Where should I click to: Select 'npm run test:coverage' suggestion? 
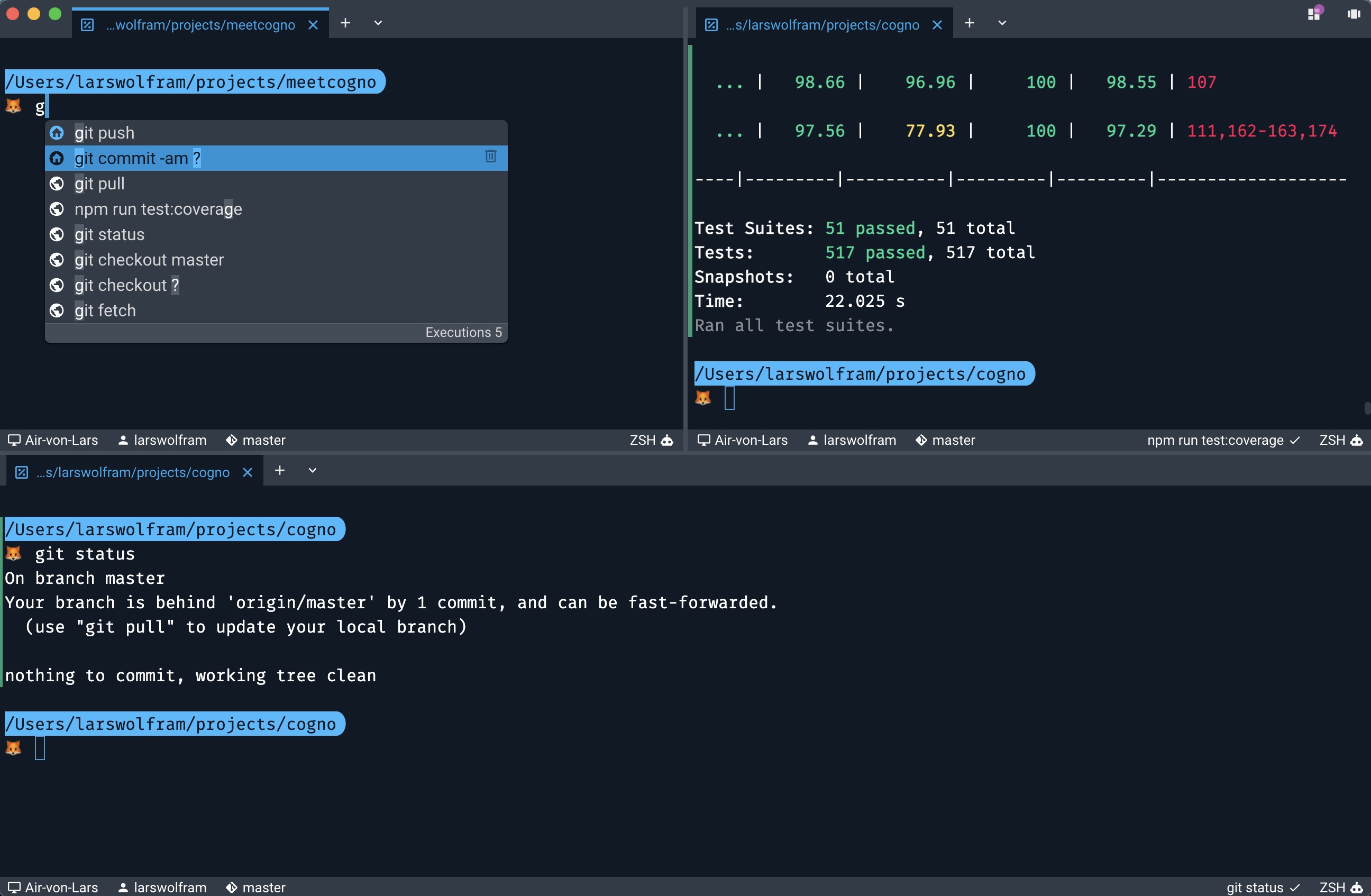(158, 208)
